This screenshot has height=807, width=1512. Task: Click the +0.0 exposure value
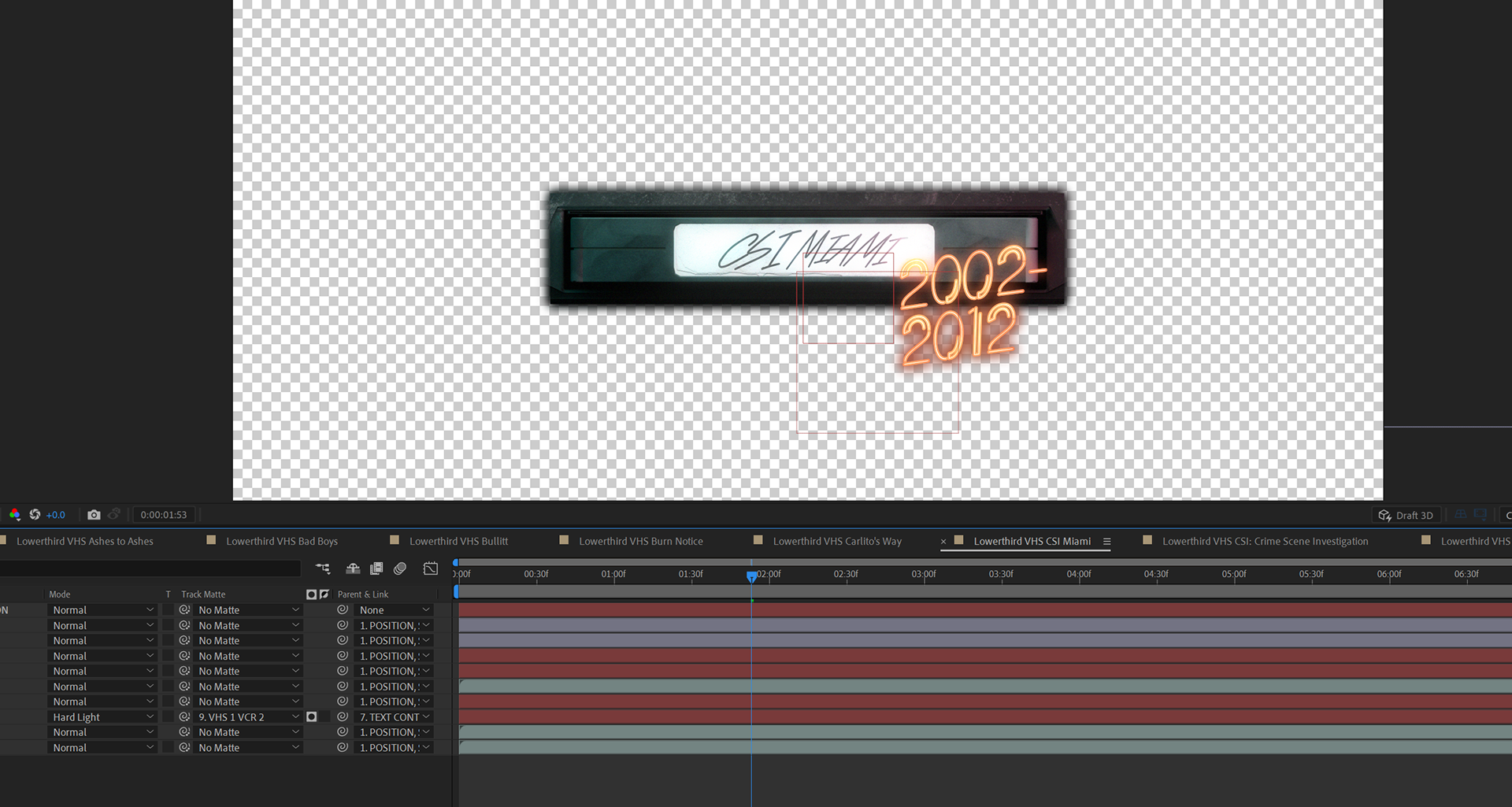(x=56, y=515)
